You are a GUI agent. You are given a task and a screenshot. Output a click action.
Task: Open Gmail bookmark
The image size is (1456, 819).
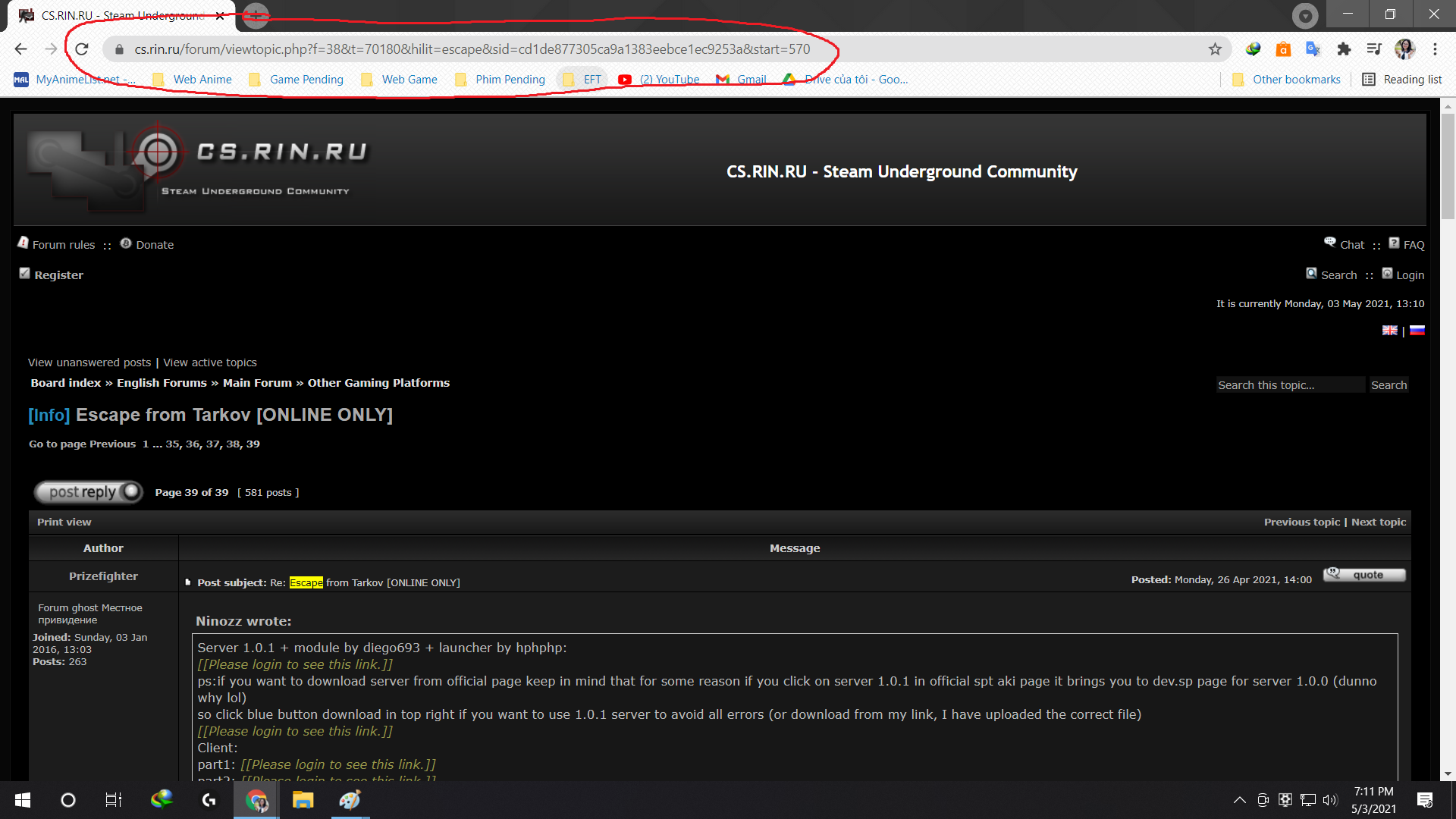pyautogui.click(x=741, y=80)
